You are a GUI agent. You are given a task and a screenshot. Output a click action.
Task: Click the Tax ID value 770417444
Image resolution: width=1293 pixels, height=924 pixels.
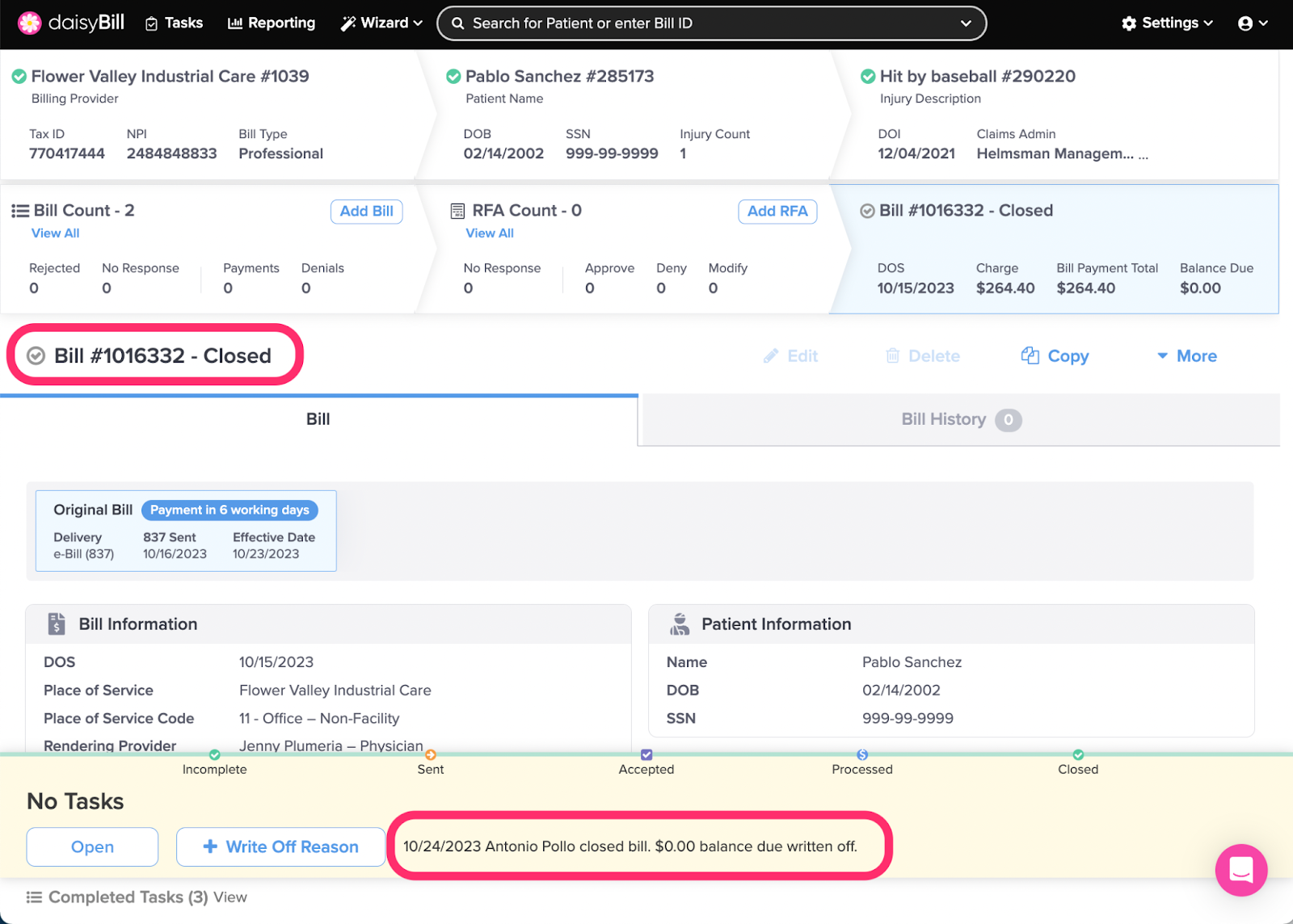(67, 153)
